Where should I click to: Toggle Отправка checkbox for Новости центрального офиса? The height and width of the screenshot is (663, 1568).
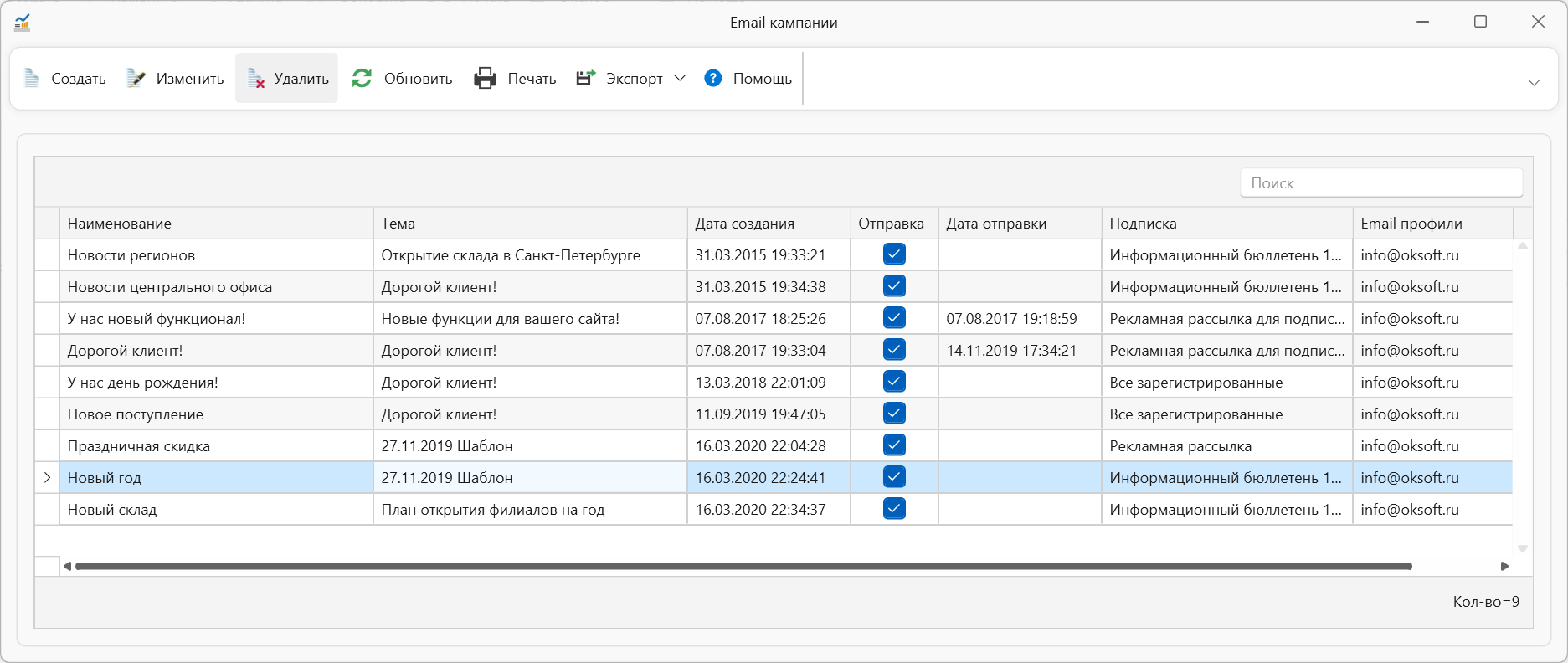pos(894,286)
